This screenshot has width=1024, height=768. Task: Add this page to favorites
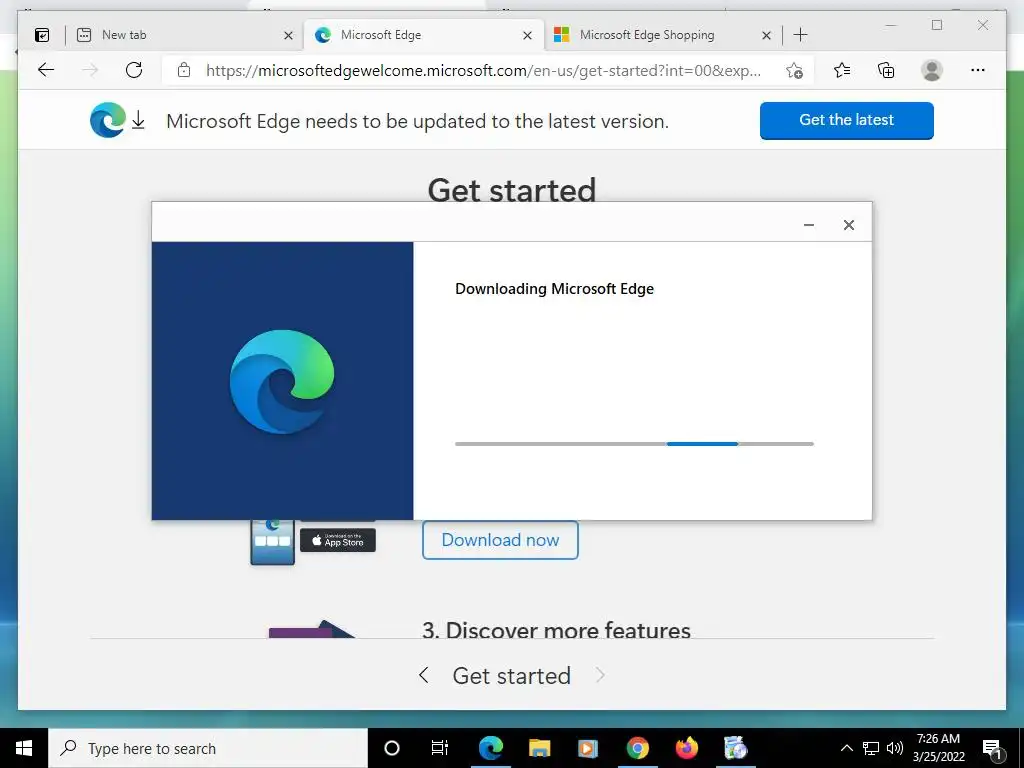794,71
